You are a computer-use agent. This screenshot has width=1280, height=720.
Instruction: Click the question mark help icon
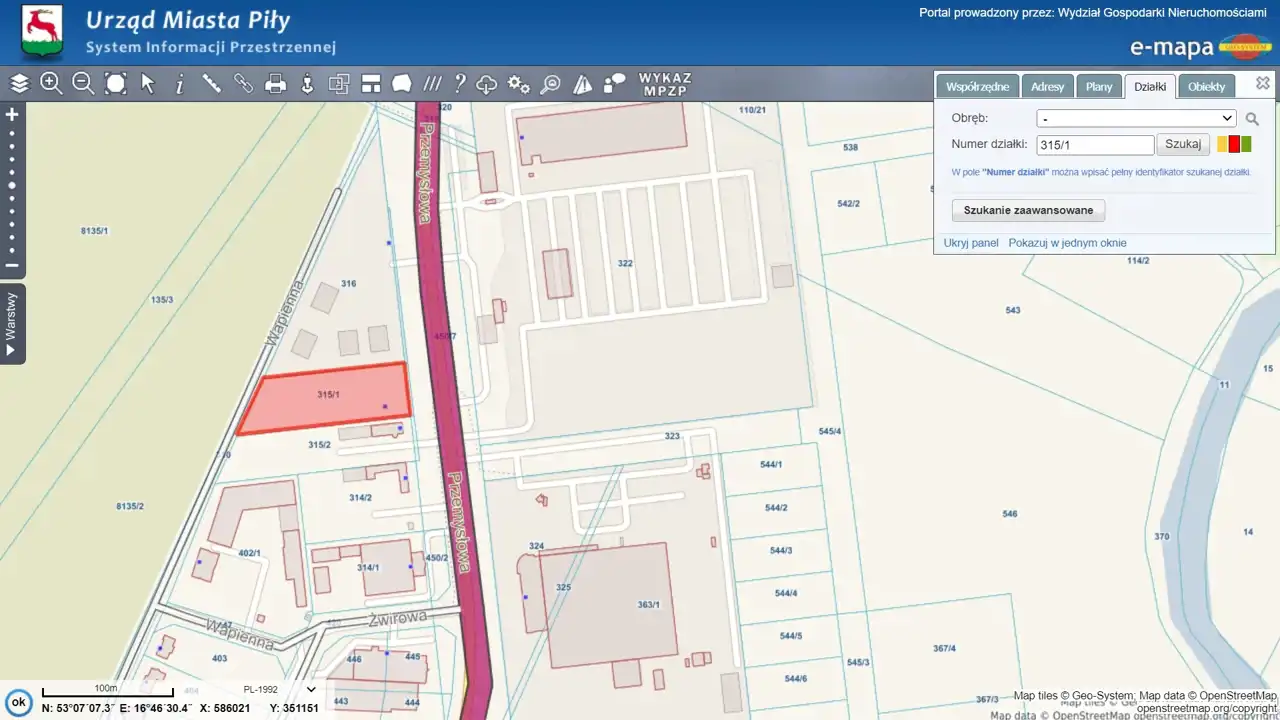point(460,84)
